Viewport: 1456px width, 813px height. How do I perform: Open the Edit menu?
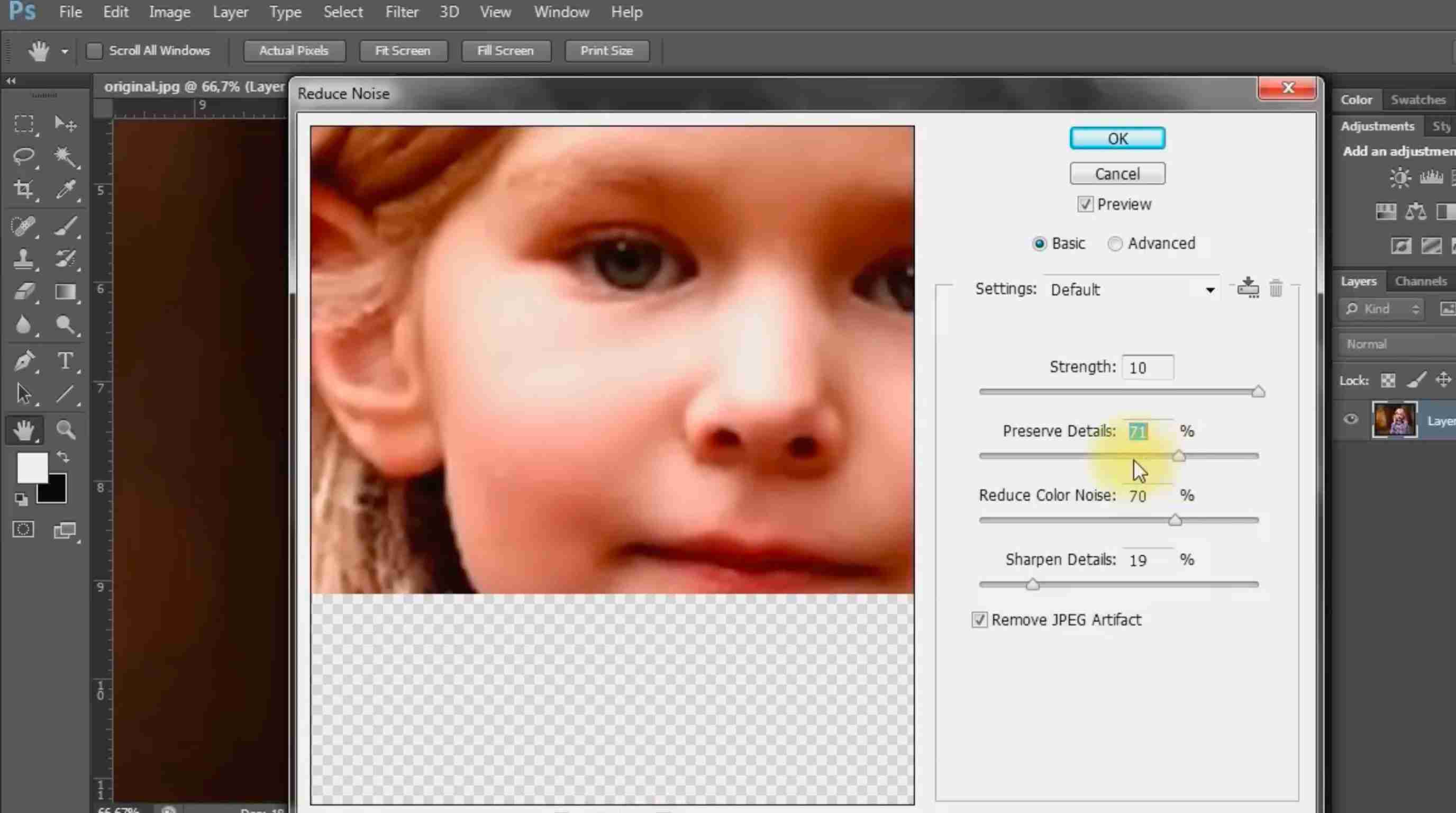[115, 12]
